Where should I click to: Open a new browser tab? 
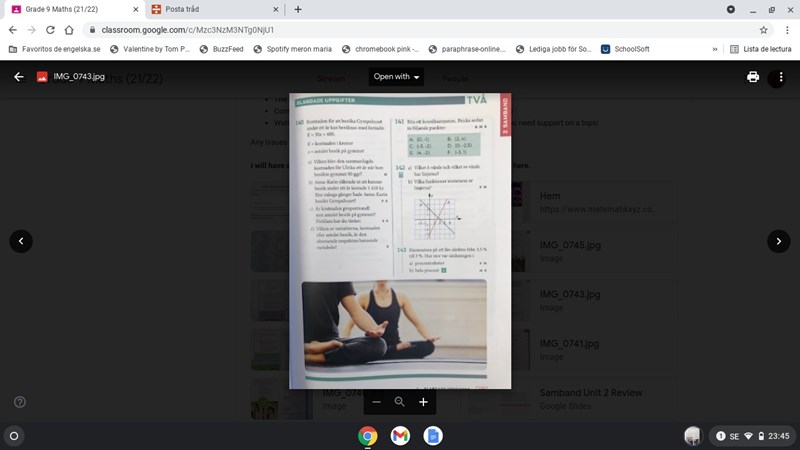(298, 9)
